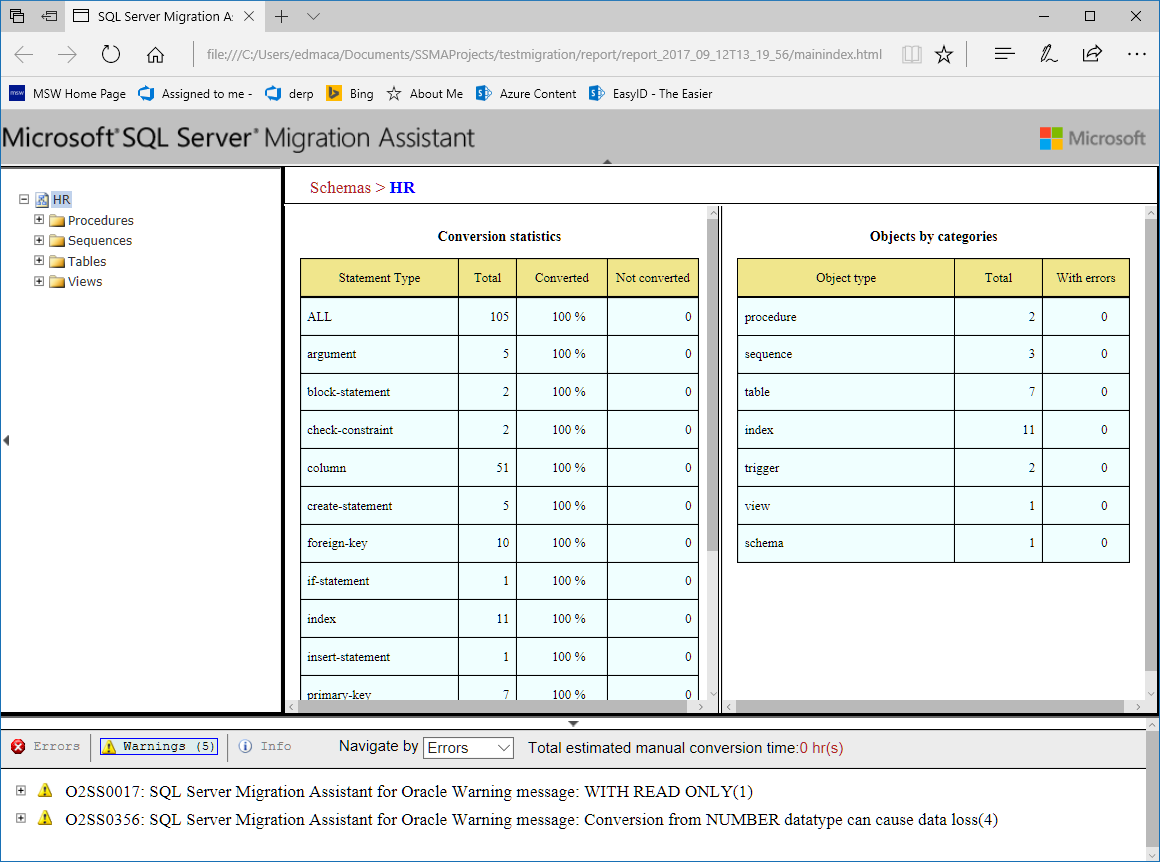Add this report page to favorites via star icon
The image size is (1160, 862).
pyautogui.click(x=943, y=55)
